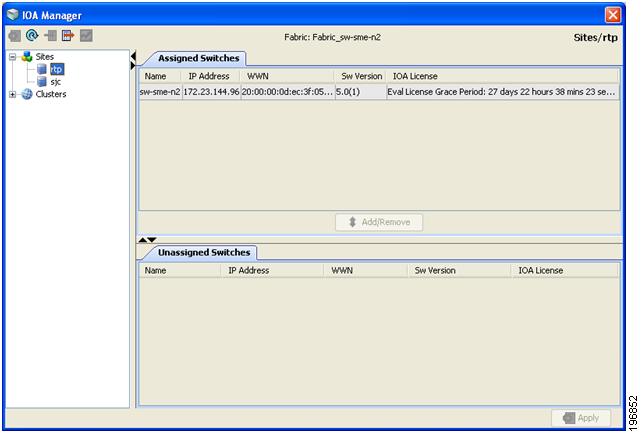Image resolution: width=641 pixels, height=433 pixels.
Task: Select the sw-sme-n2 name cell
Action: (160, 92)
